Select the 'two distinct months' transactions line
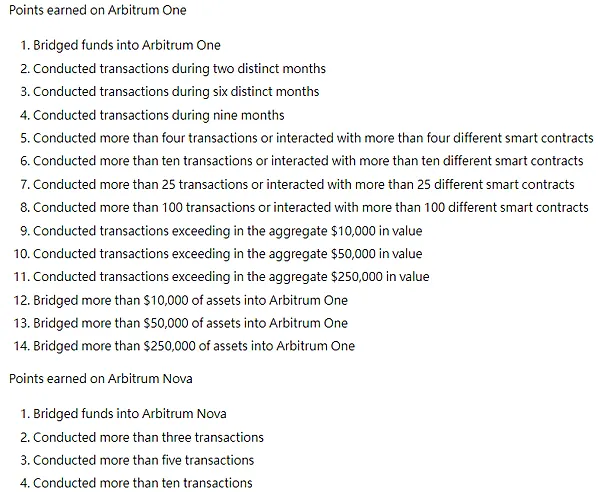Image resolution: width=600 pixels, height=492 pixels. (x=179, y=68)
